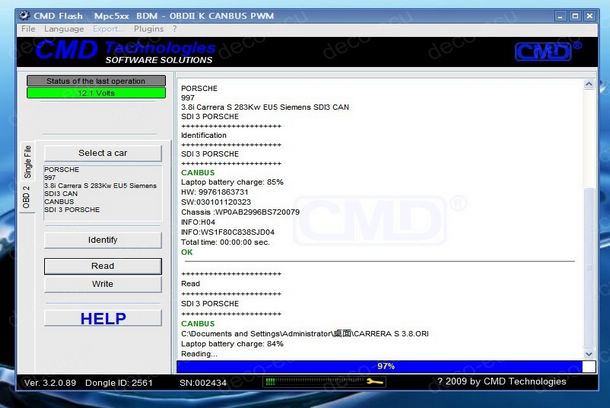610x408 pixels.
Task: Minimize the CMD Flash window
Action: click(x=560, y=16)
